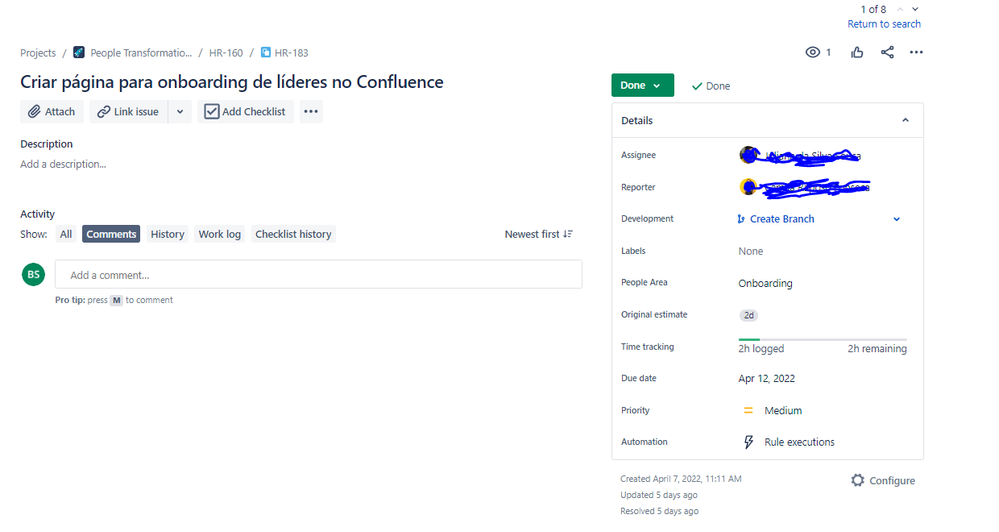Image resolution: width=999 pixels, height=532 pixels.
Task: Edit People Area value Onboarding
Action: [765, 283]
